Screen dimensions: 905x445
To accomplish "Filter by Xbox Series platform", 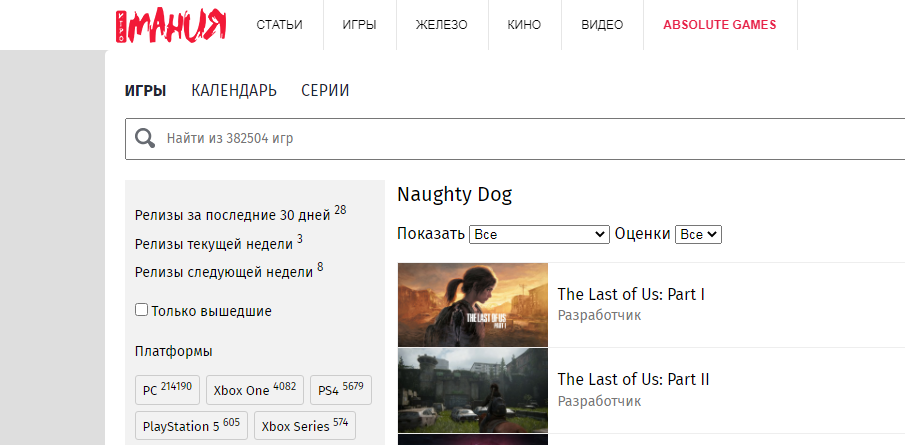I will pyautogui.click(x=305, y=426).
